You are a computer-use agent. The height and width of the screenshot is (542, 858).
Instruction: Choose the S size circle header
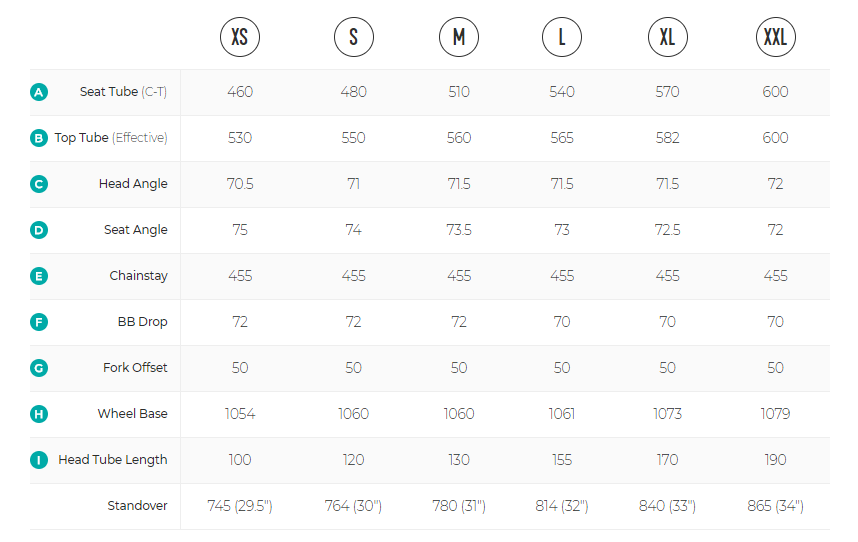(x=353, y=37)
